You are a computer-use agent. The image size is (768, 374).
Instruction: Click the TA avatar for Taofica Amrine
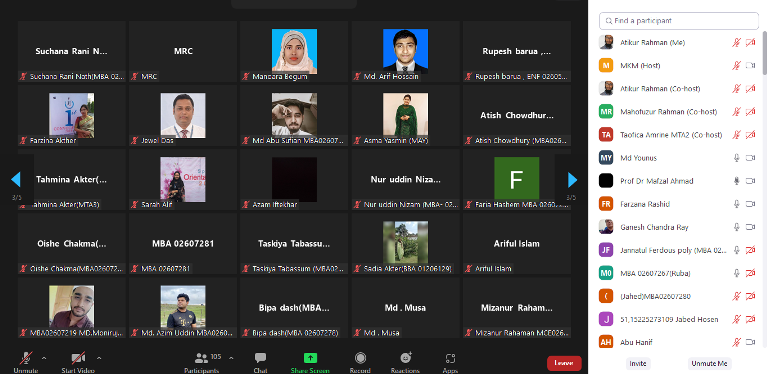click(606, 135)
